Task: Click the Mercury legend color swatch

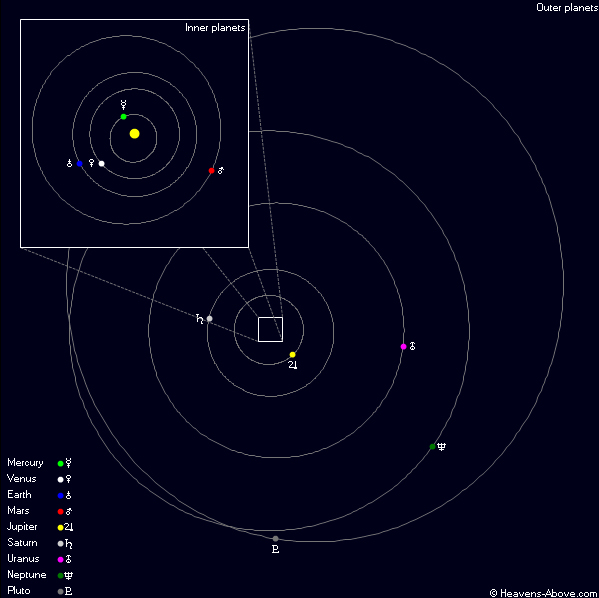Action: tap(60, 463)
